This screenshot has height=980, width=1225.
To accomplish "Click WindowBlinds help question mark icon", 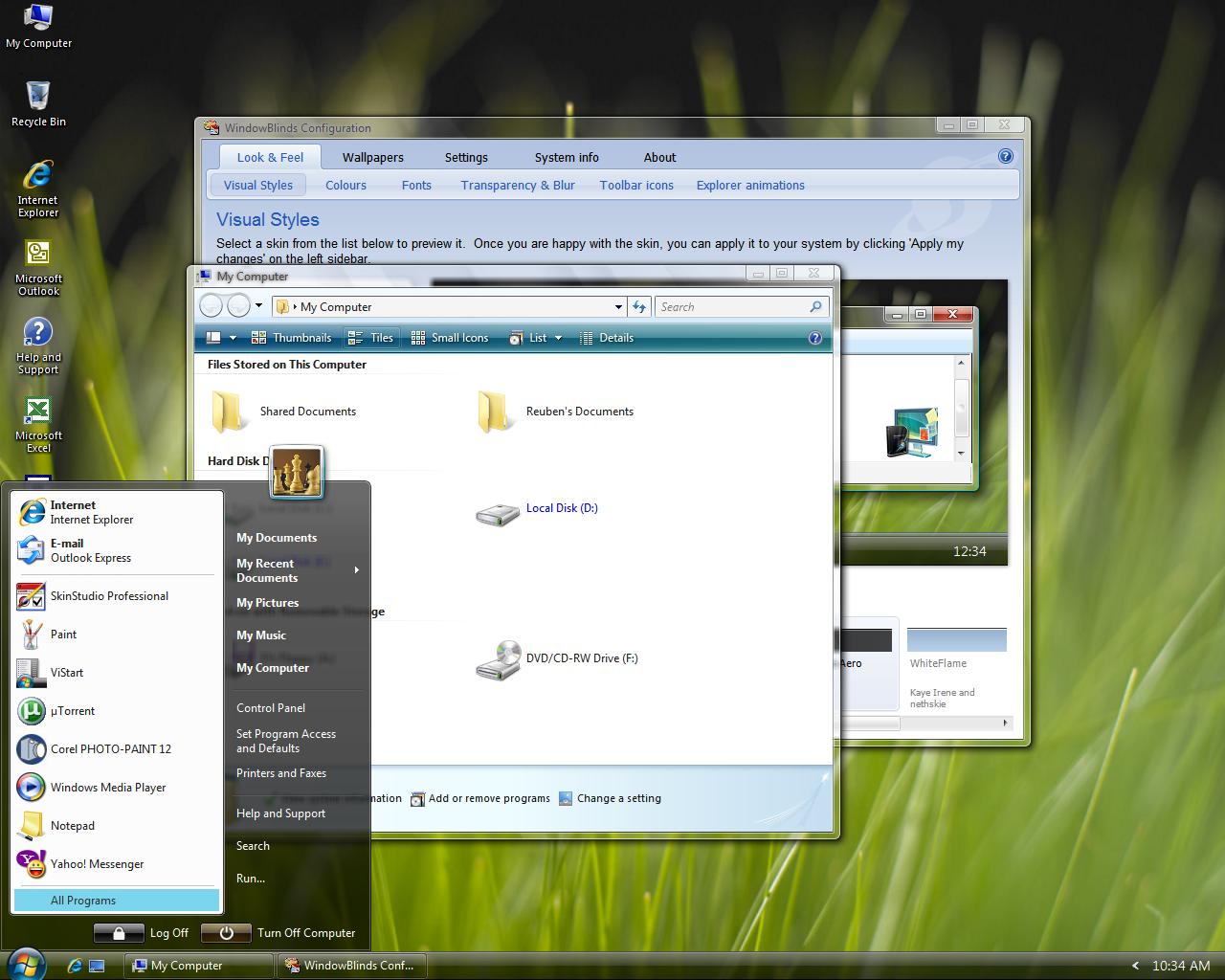I will 1005,156.
